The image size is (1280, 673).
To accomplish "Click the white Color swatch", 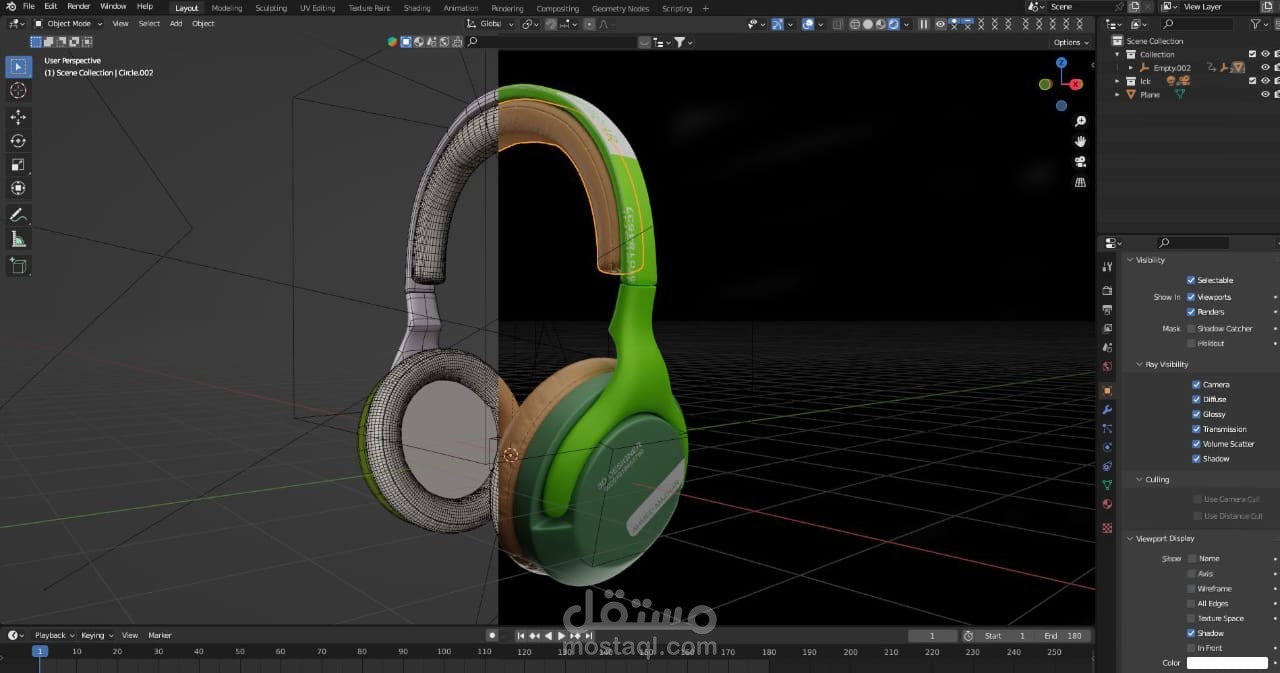I will click(x=1227, y=663).
